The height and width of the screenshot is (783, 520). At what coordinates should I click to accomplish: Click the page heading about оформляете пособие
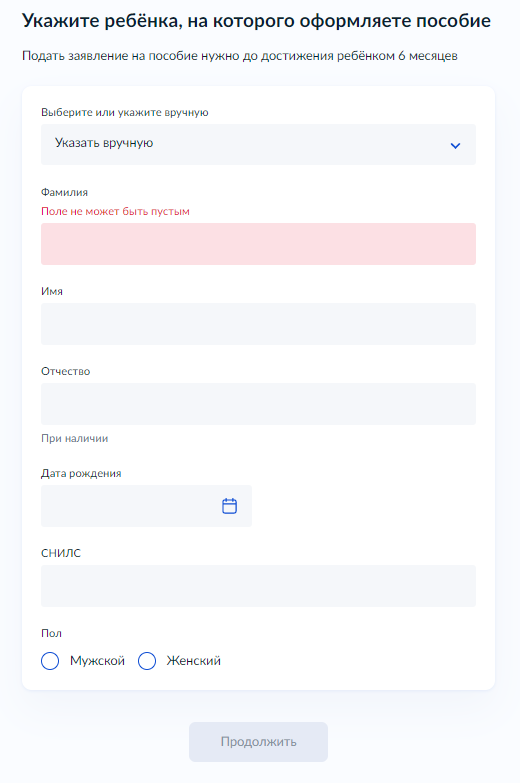[x=256, y=21]
